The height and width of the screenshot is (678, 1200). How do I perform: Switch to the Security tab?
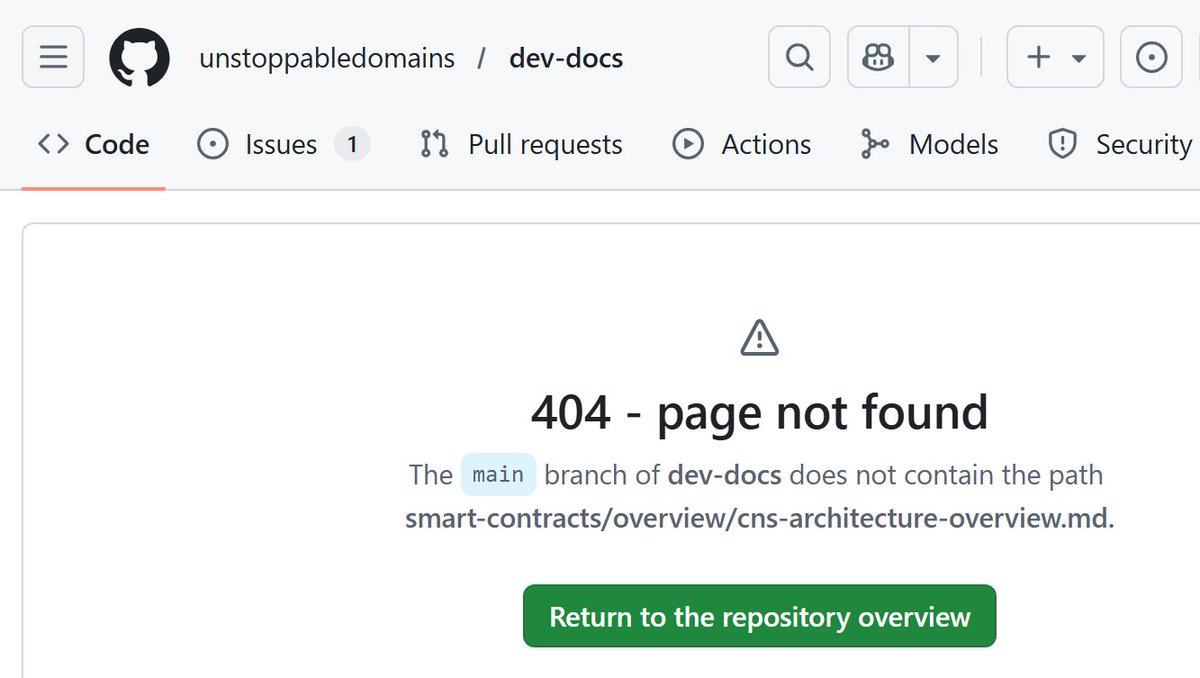1118,145
